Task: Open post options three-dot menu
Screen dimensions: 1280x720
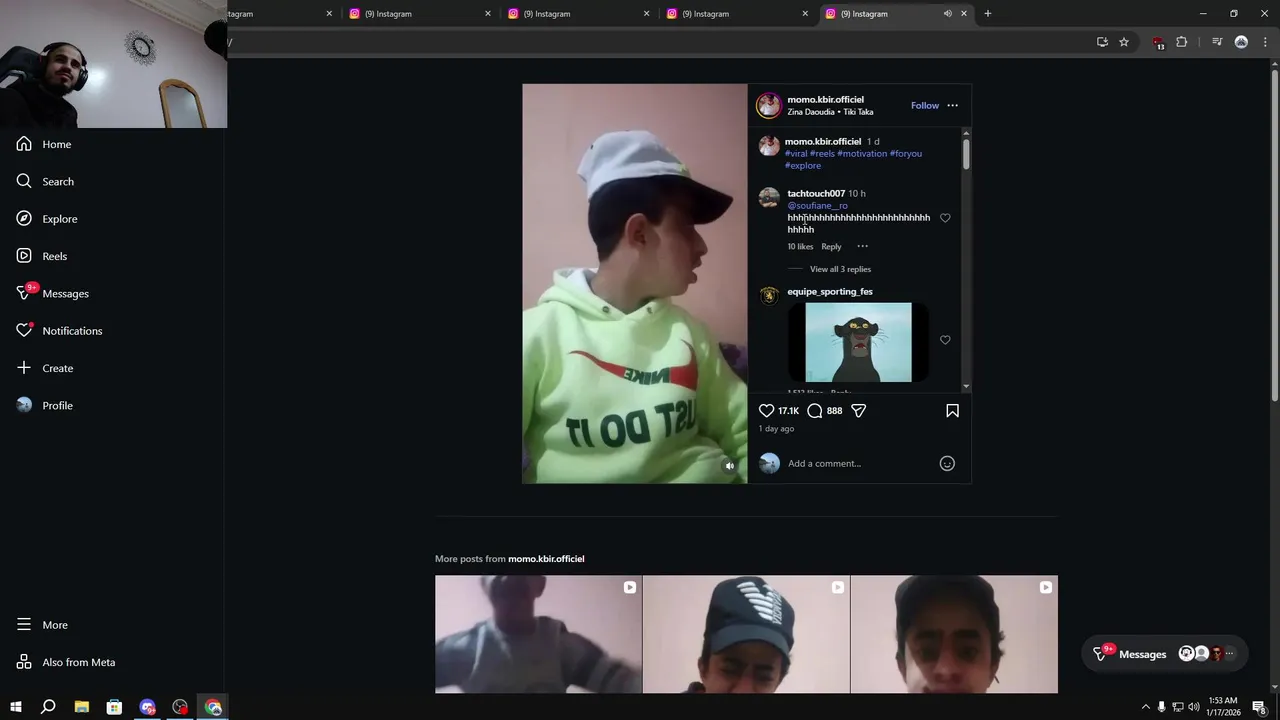Action: (952, 105)
